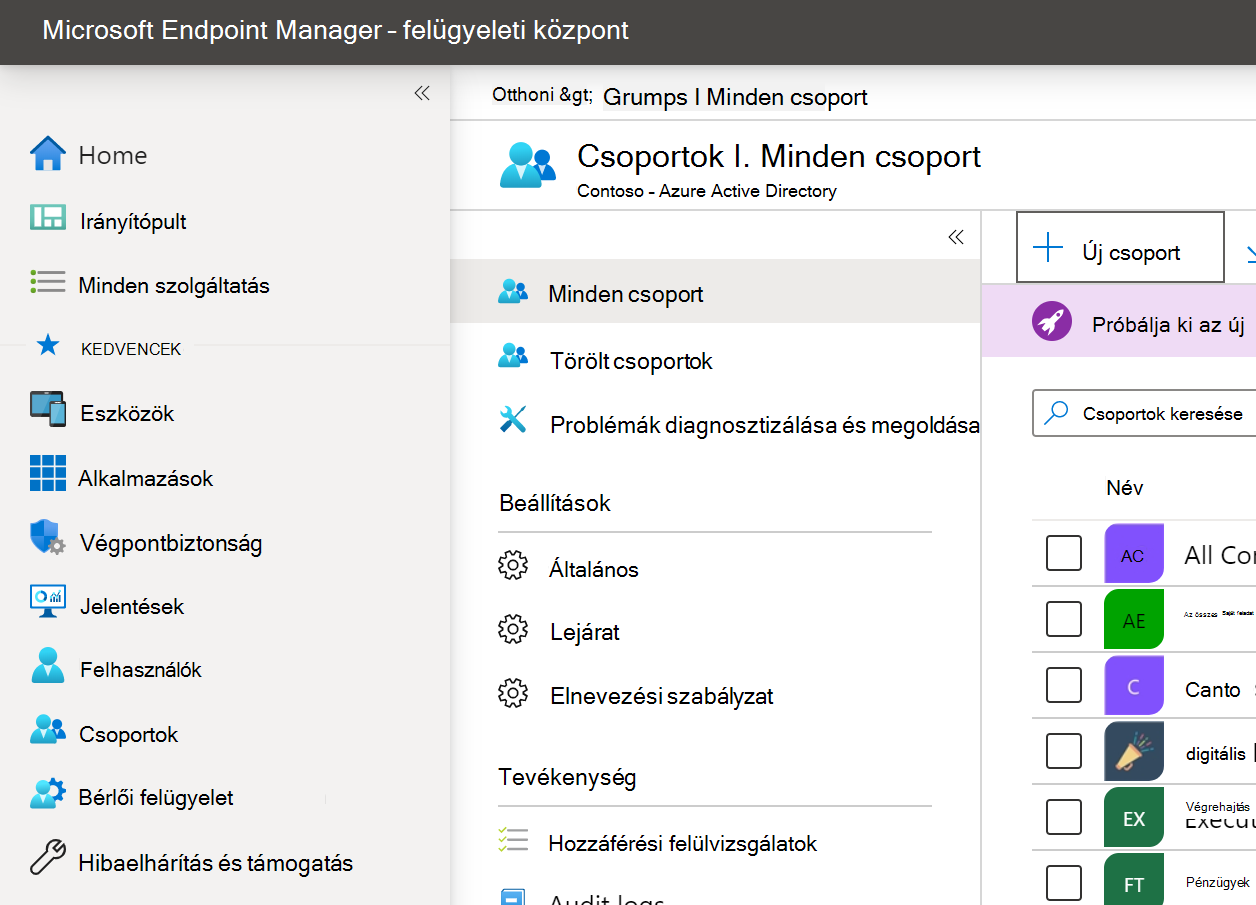
Task: Click the Felhasználók person icon
Action: pos(47,666)
